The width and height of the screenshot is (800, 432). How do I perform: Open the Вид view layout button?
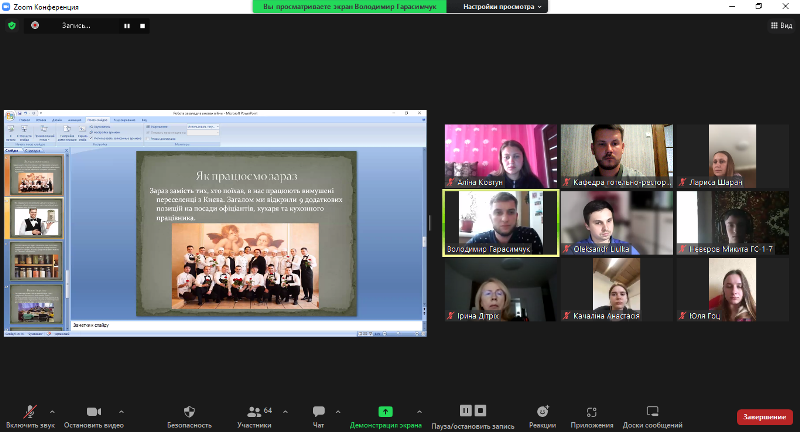pos(781,26)
